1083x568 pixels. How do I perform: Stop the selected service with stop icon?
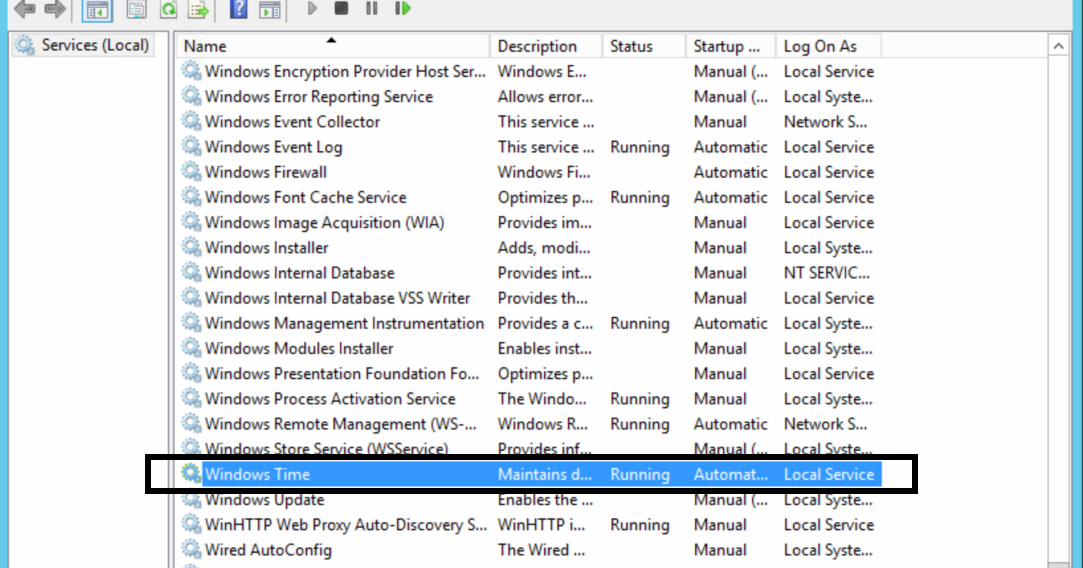(x=341, y=8)
